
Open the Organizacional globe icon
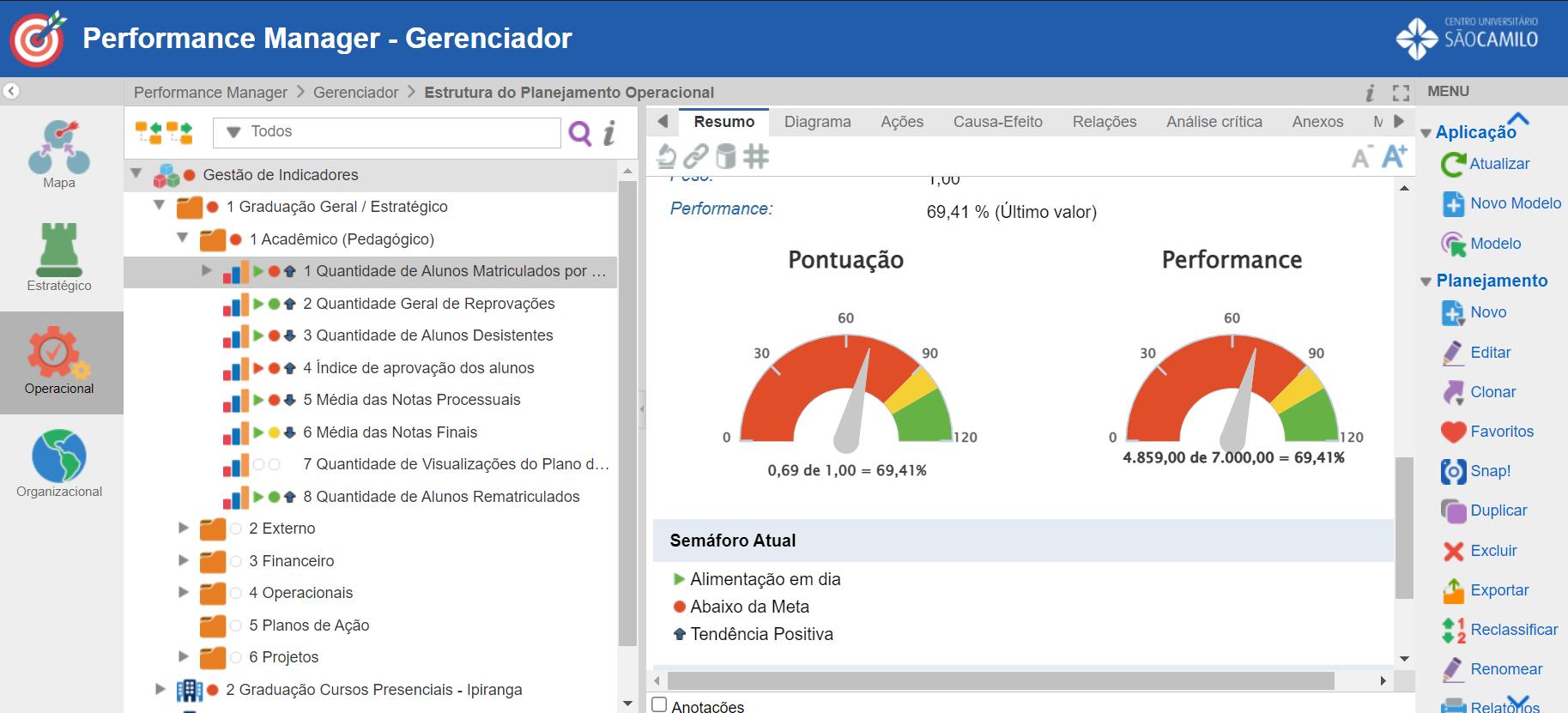click(x=59, y=456)
